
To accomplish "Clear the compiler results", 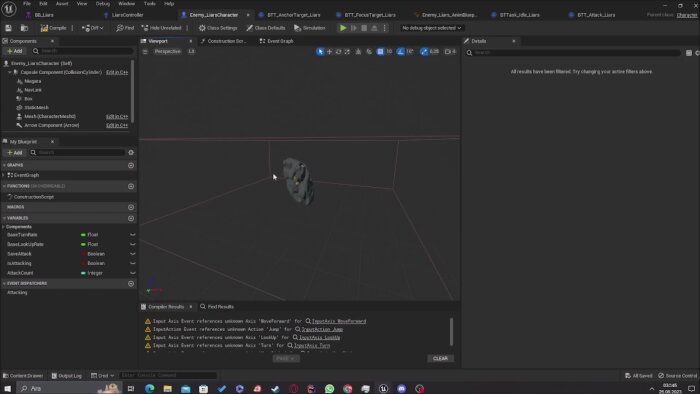I will coord(440,358).
